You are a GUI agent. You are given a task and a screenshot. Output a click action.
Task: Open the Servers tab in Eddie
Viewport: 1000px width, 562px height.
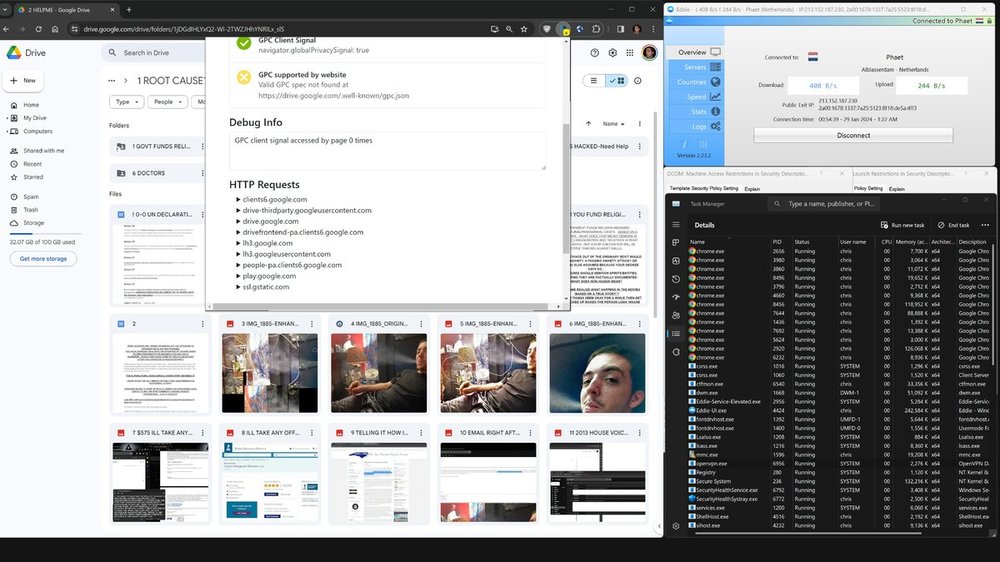[x=696, y=67]
